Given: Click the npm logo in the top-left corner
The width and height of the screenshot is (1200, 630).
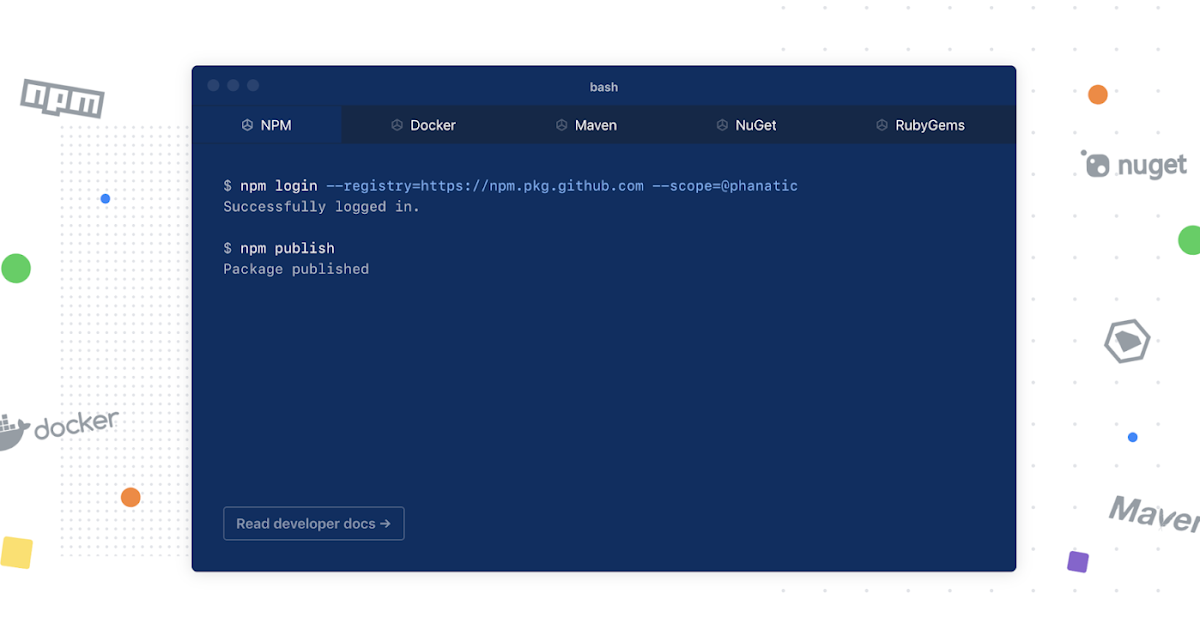Looking at the screenshot, I should 62,97.
